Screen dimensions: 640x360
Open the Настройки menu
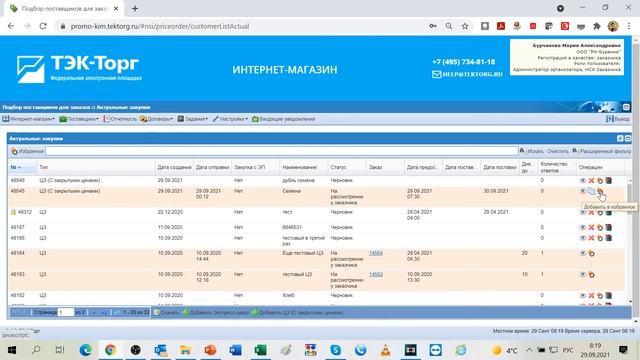click(230, 119)
